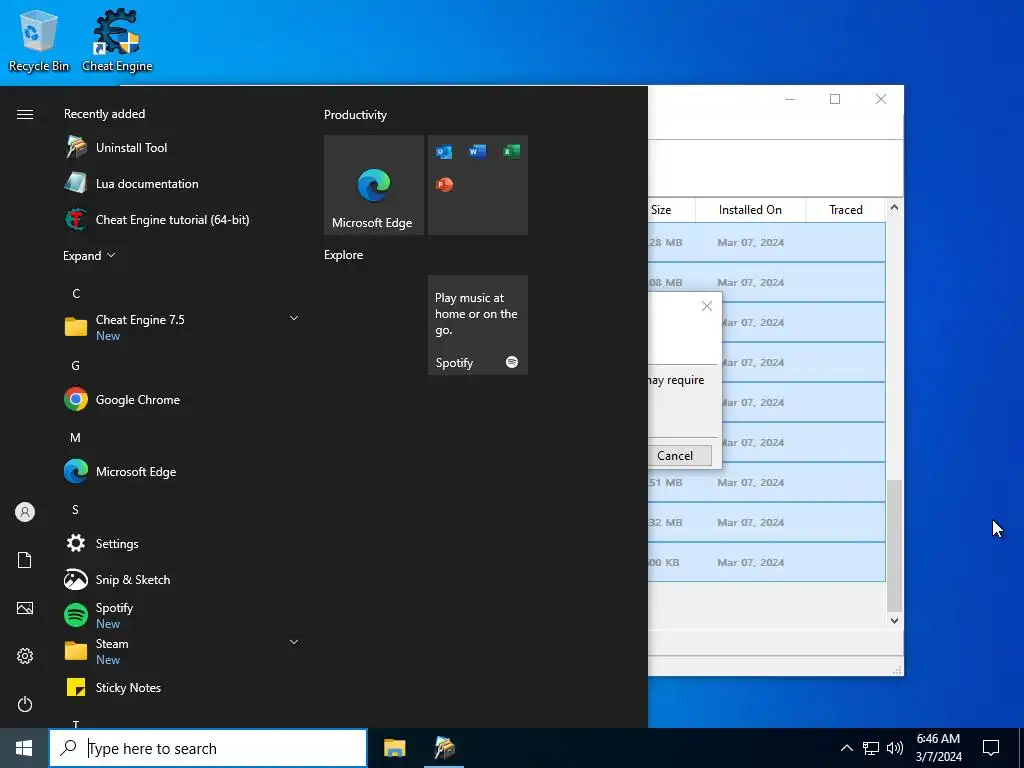Viewport: 1024px width, 768px height.
Task: Show hidden system tray icons
Action: pos(846,748)
